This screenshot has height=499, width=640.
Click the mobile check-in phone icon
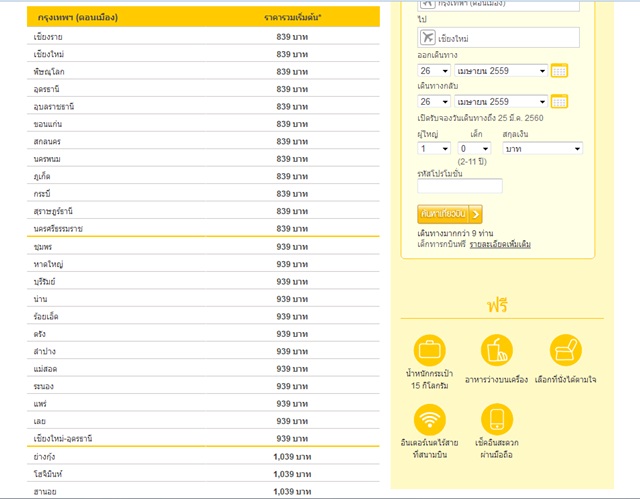[x=497, y=419]
